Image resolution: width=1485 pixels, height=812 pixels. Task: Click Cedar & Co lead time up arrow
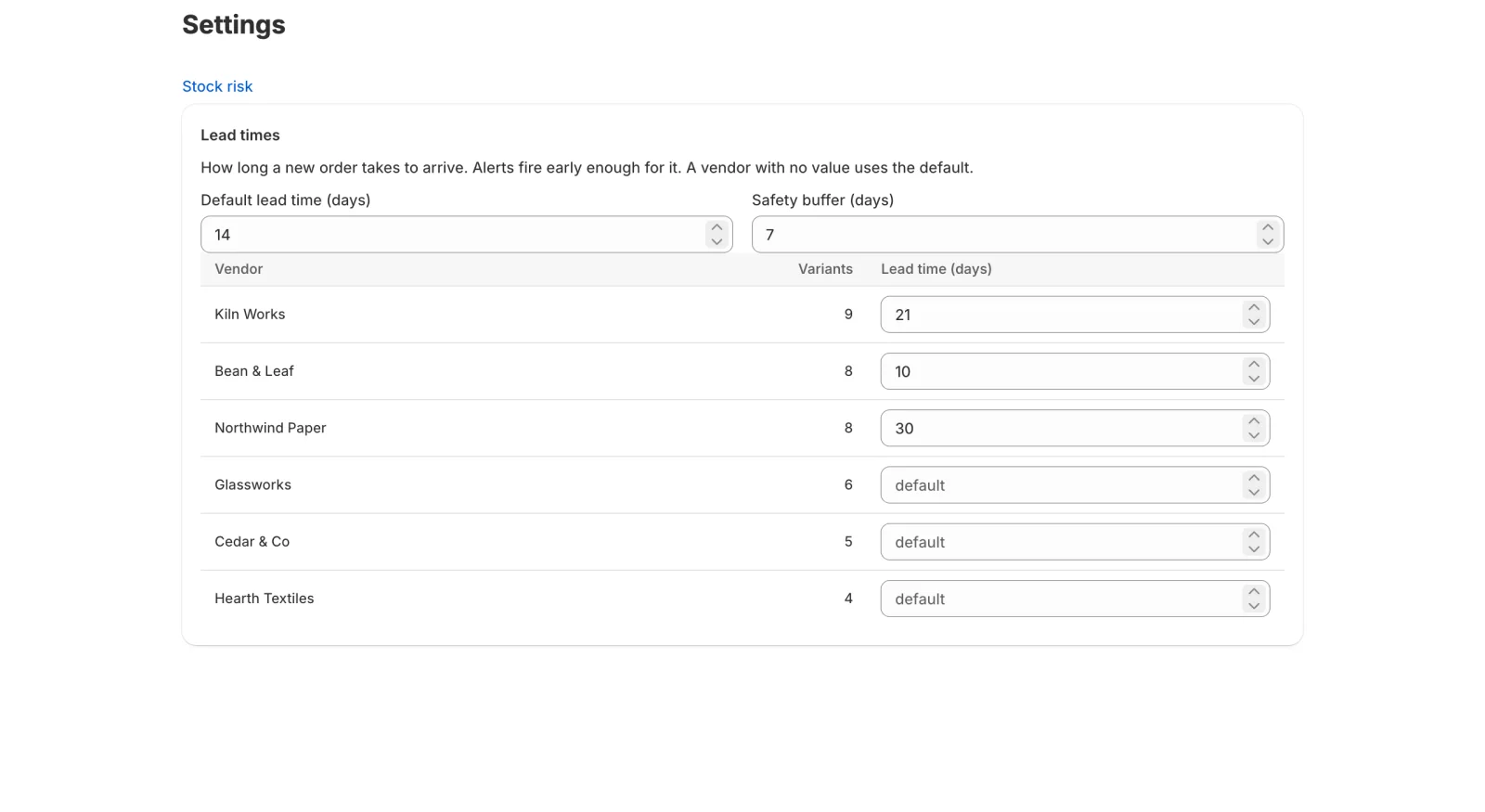[1254, 535]
